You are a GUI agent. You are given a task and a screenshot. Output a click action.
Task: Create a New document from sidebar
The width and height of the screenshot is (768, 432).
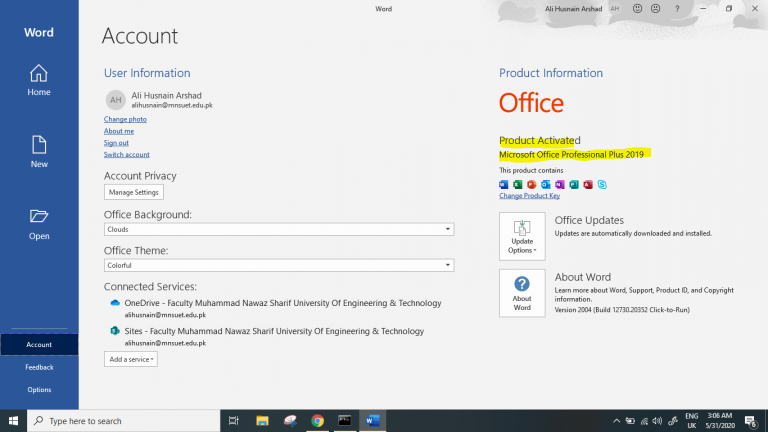coord(39,152)
